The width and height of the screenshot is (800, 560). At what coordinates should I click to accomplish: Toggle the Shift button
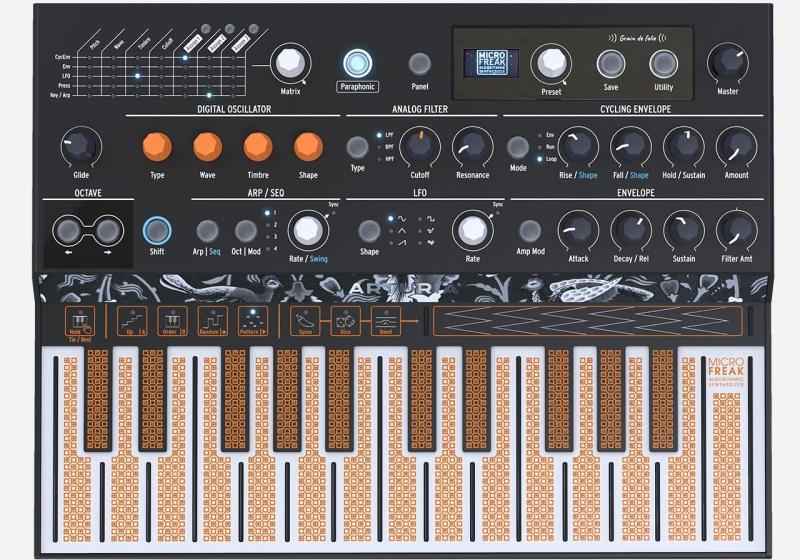[x=157, y=231]
